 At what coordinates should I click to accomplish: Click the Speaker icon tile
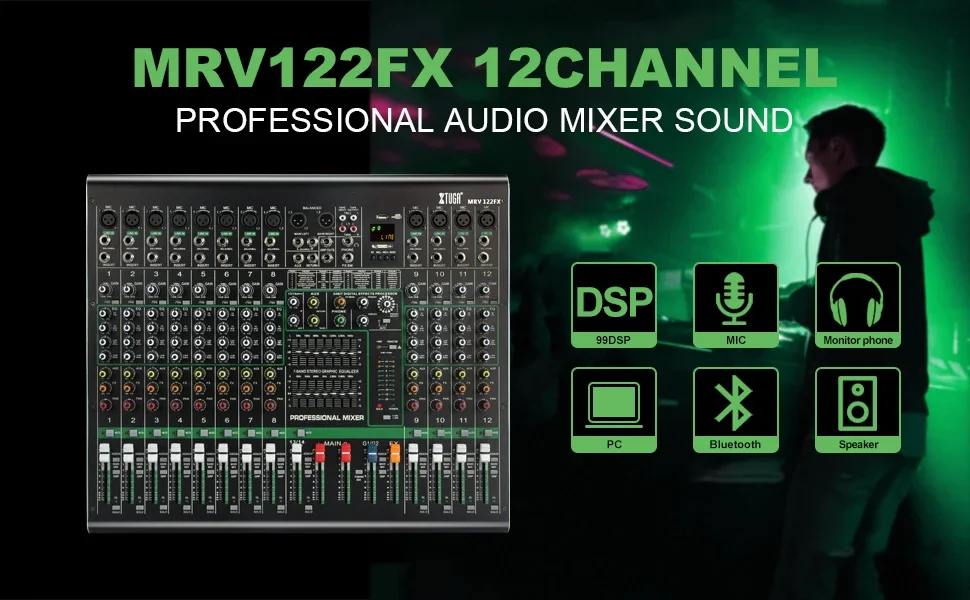(x=857, y=409)
